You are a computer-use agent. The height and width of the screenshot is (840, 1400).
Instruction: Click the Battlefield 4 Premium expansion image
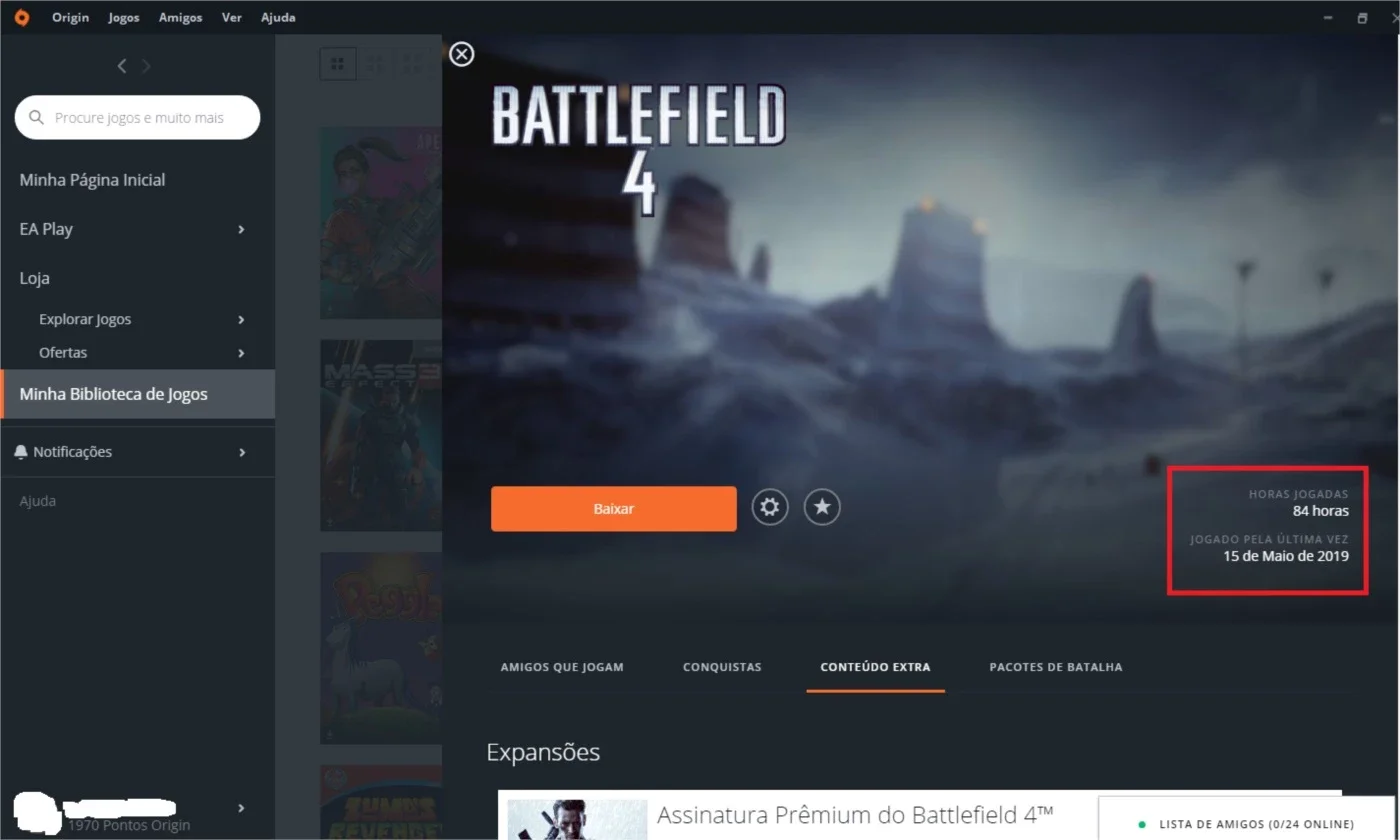[x=577, y=820]
